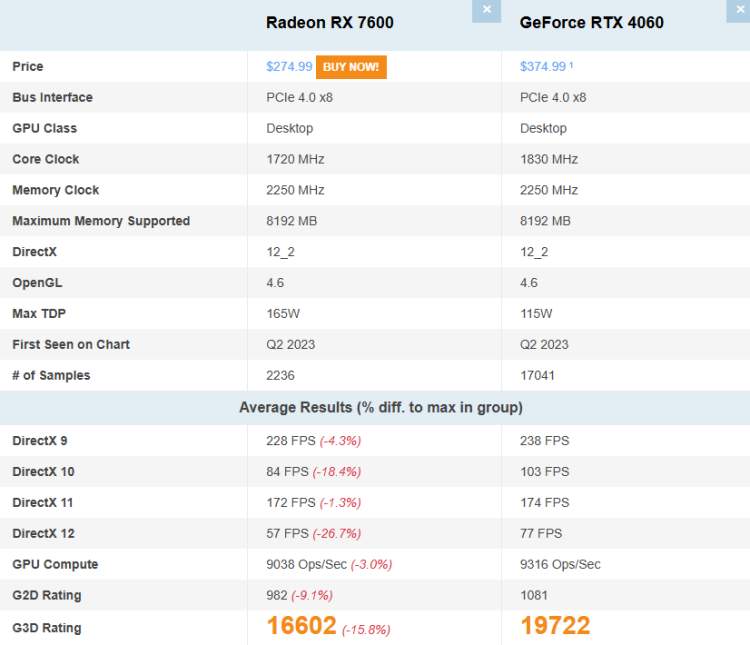Click the 982 G2D Rating value

pyautogui.click(x=276, y=595)
